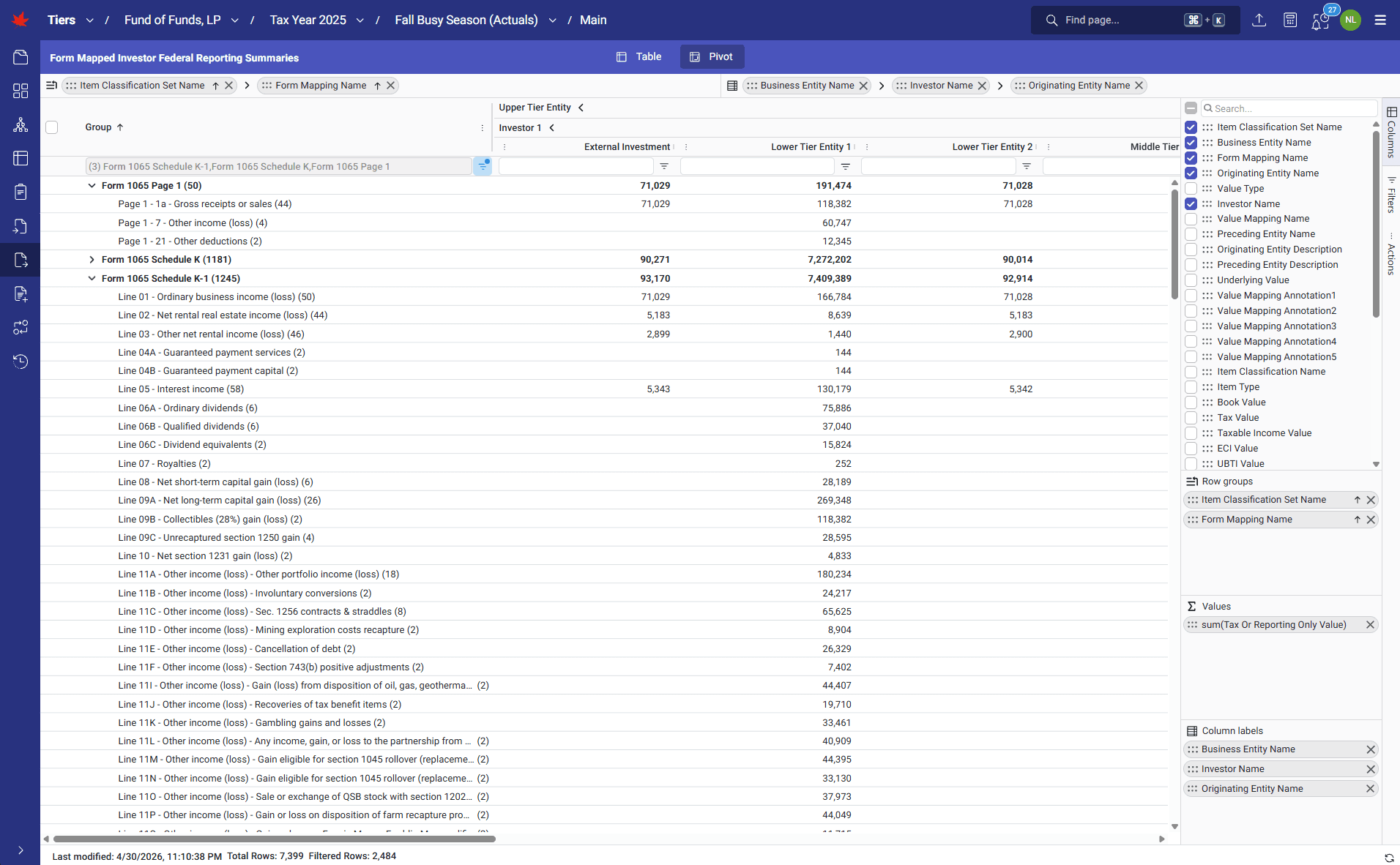This screenshot has height=865, width=1400.
Task: Remove Originating Entity Name chip in top bar
Action: 1139,86
